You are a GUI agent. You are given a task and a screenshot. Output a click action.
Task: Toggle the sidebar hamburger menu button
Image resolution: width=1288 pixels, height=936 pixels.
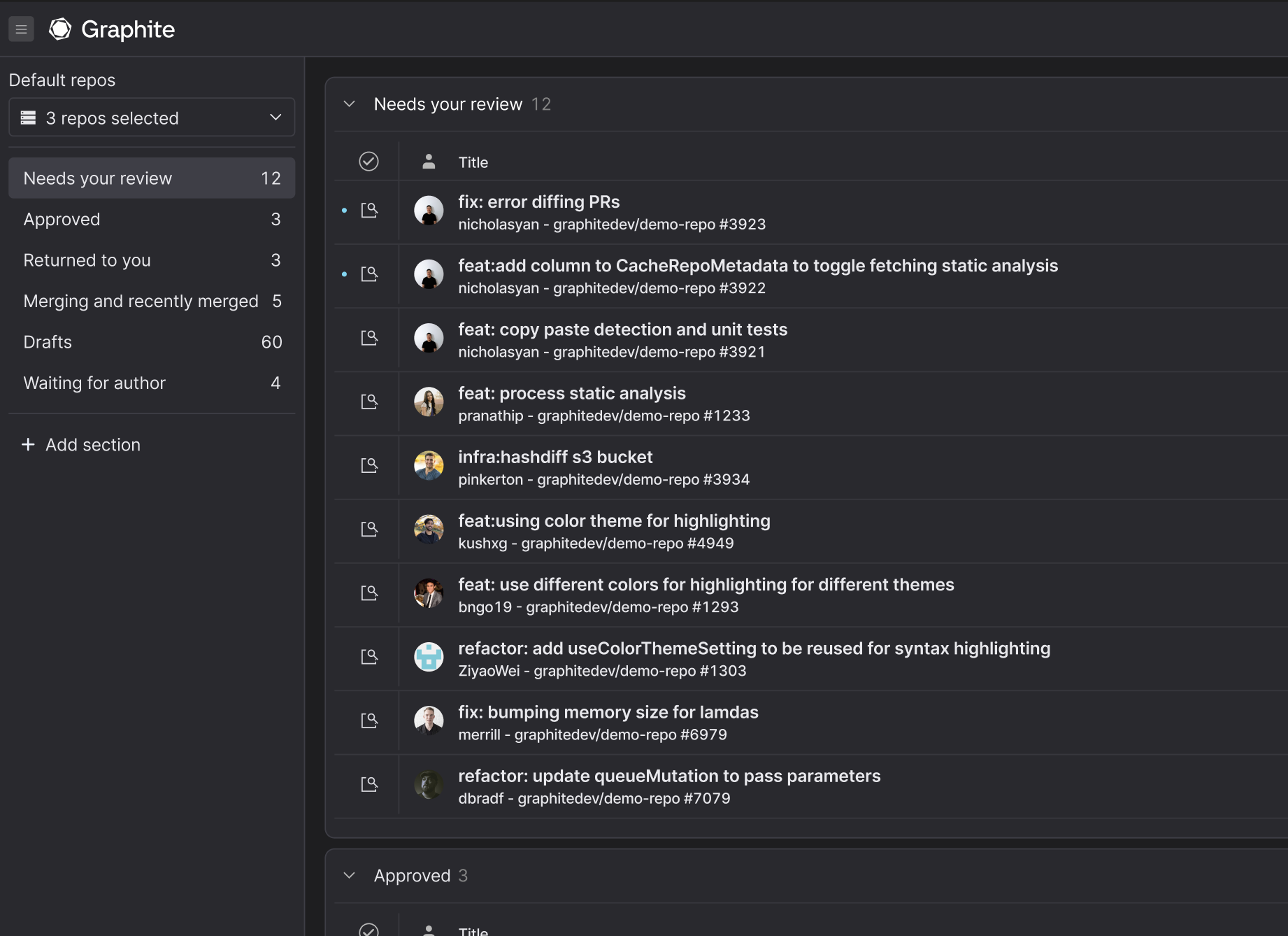click(21, 29)
